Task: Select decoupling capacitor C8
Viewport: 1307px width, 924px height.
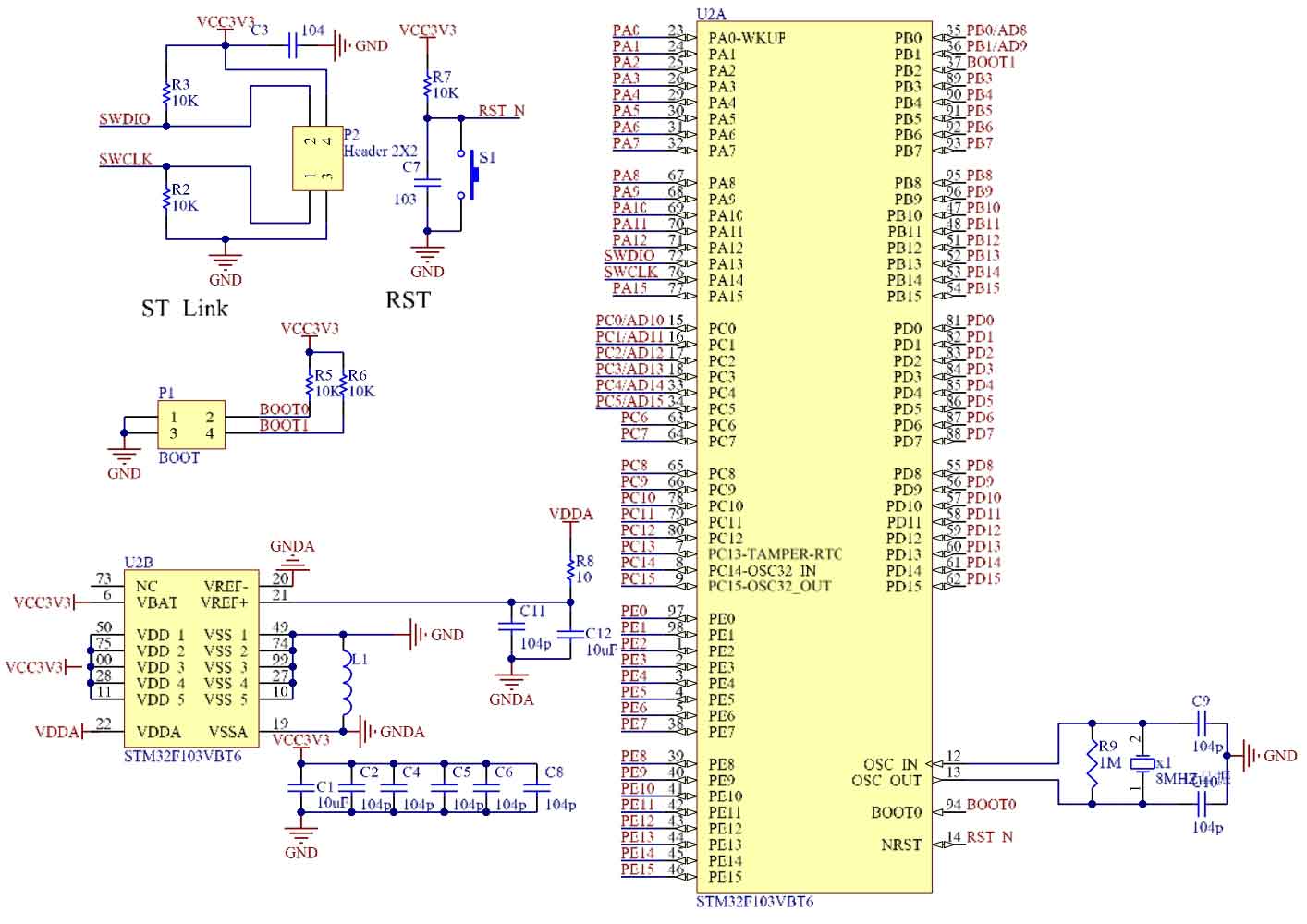Action: pyautogui.click(x=535, y=787)
